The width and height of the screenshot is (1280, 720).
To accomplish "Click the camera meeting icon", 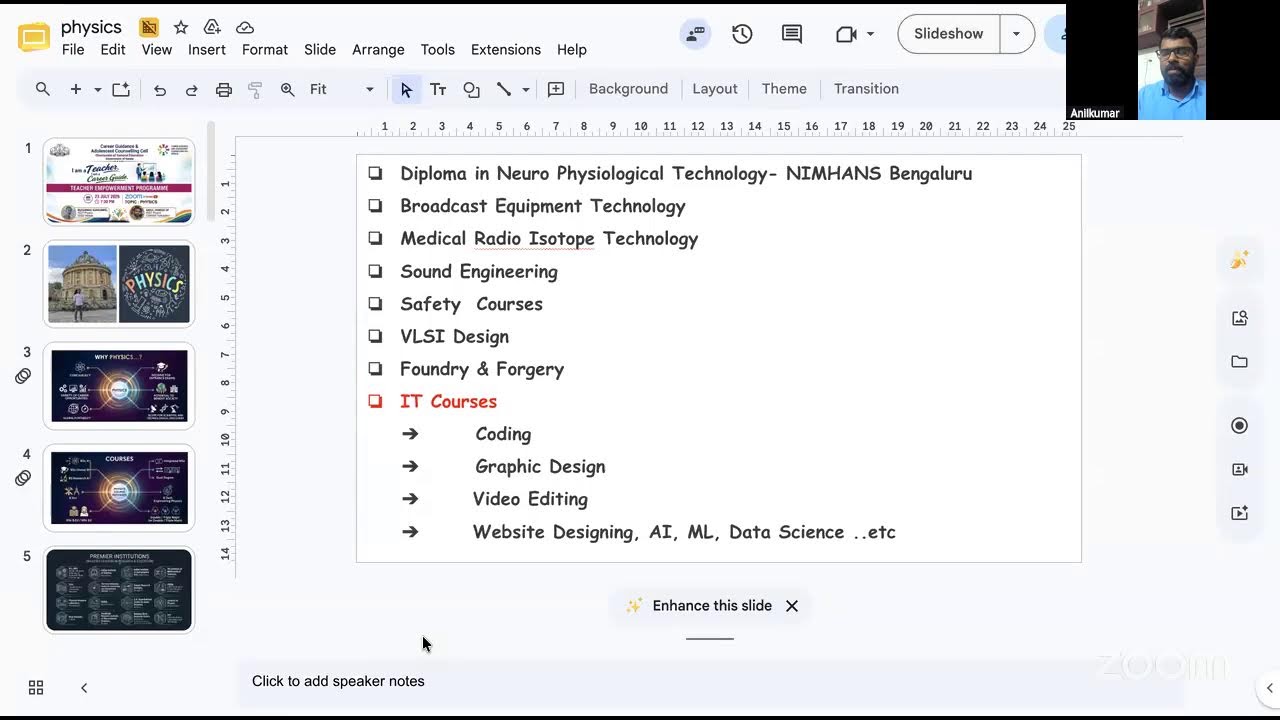I will (846, 34).
